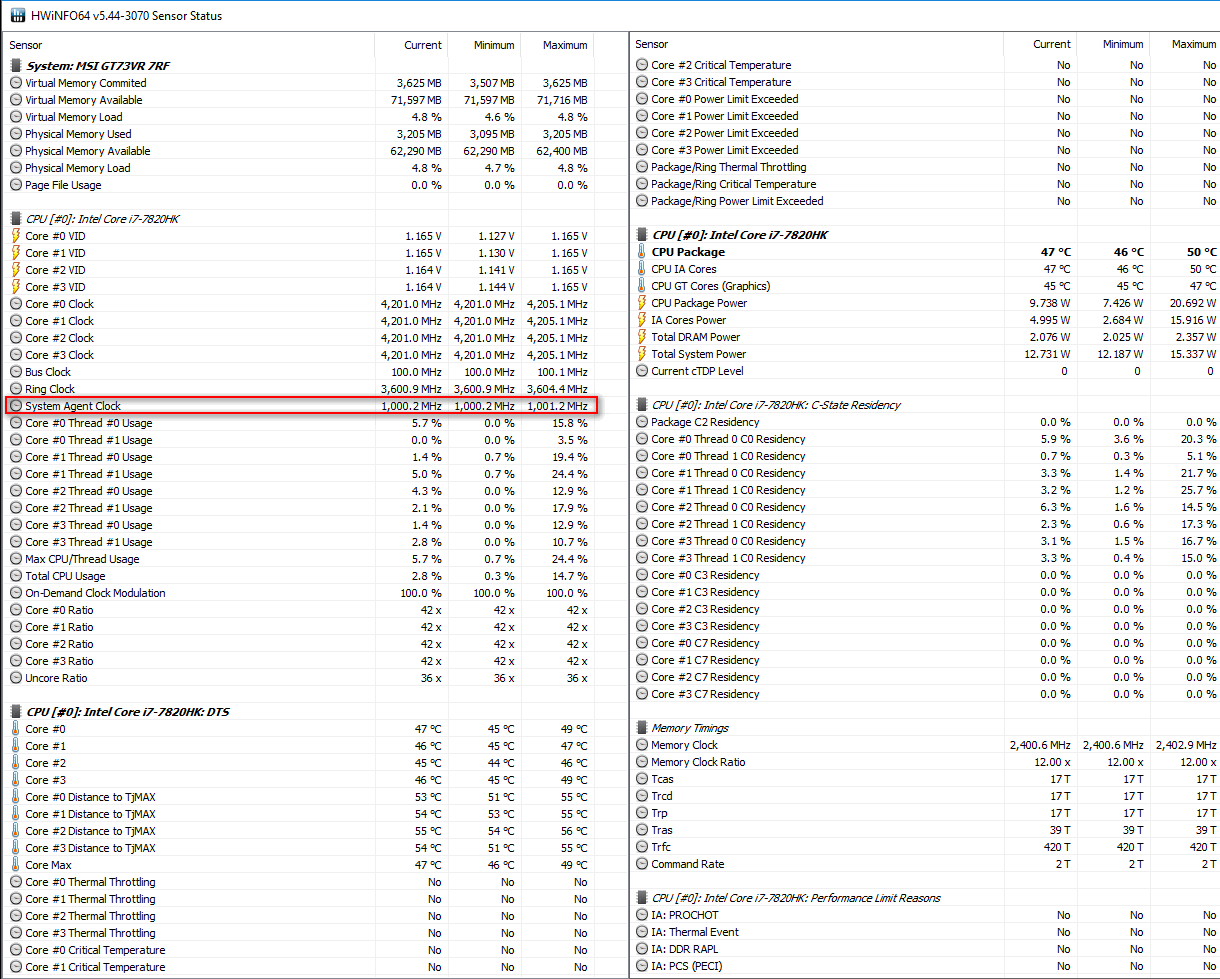Select the IA: DDR RAPL row

(x=925, y=949)
